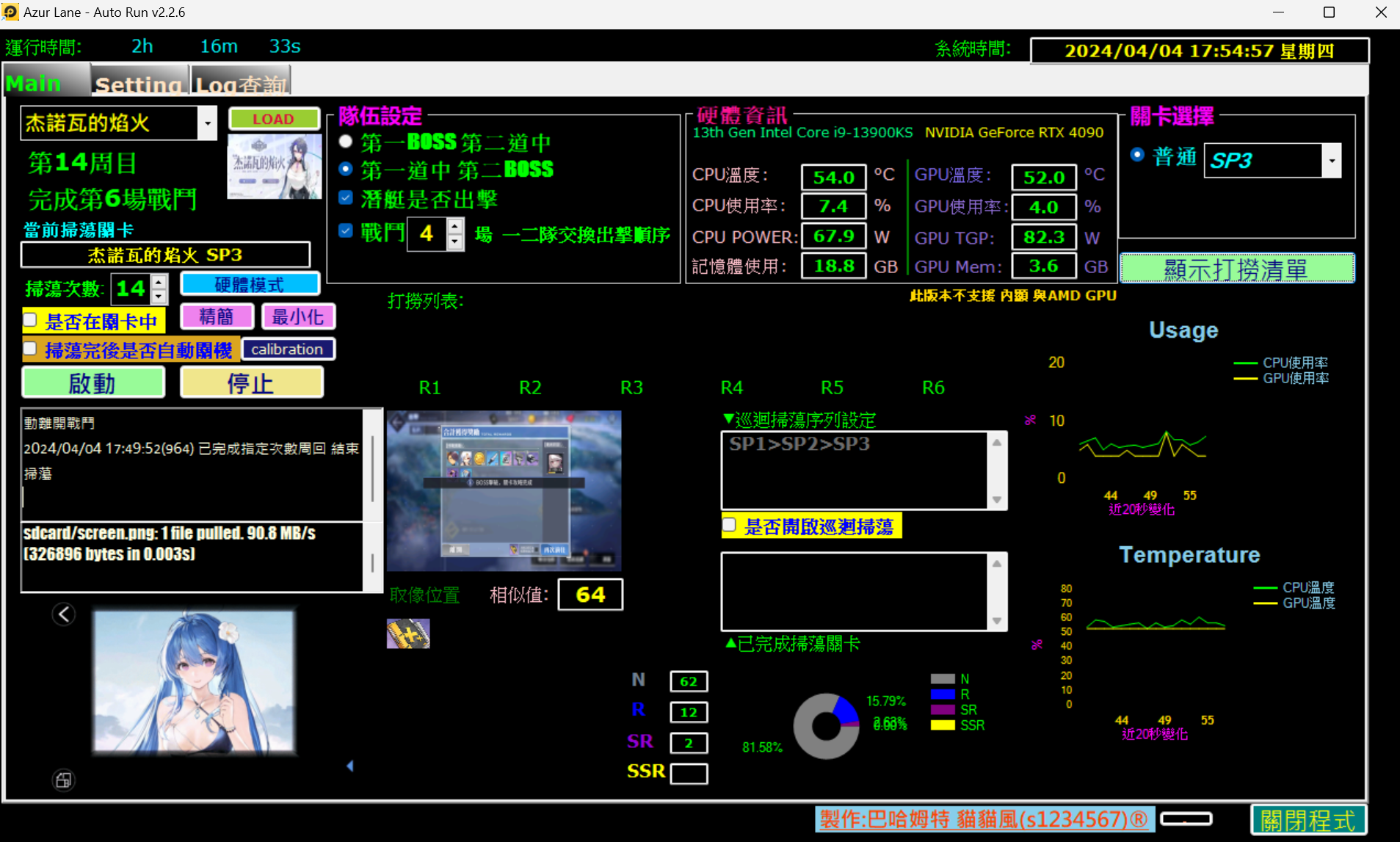This screenshot has height=842, width=1400.
Task: Check the 掃蕩完後是否自動關機 checkbox
Action: (30, 348)
